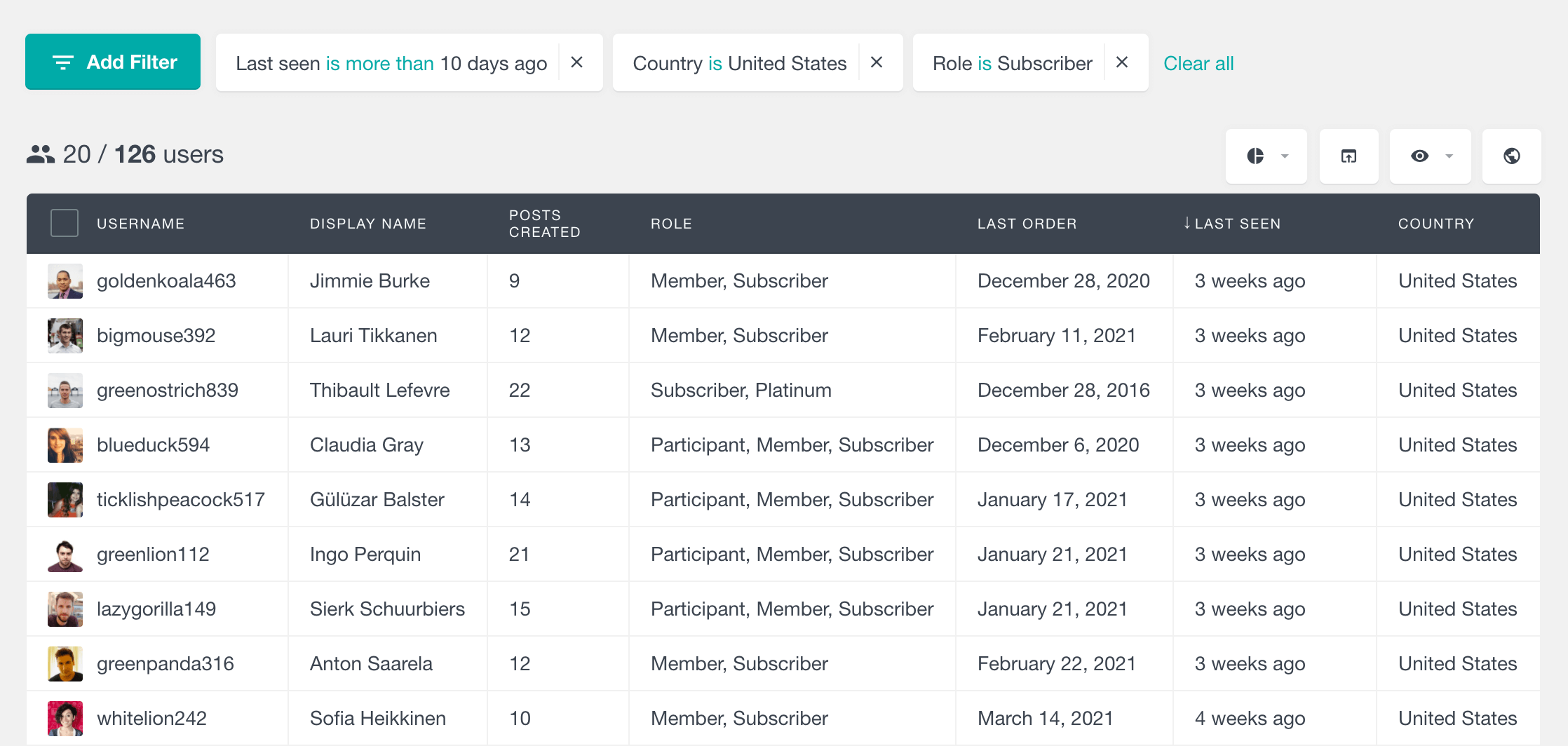Screen dimensions: 1568x746
Task: Sort by the Role column header
Action: tap(672, 224)
